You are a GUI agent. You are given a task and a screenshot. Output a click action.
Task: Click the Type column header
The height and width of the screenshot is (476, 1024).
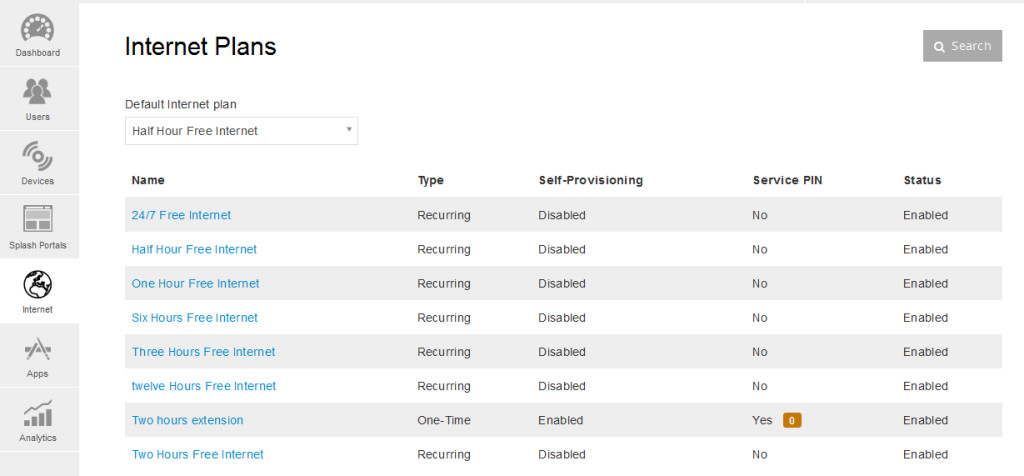[x=430, y=180]
